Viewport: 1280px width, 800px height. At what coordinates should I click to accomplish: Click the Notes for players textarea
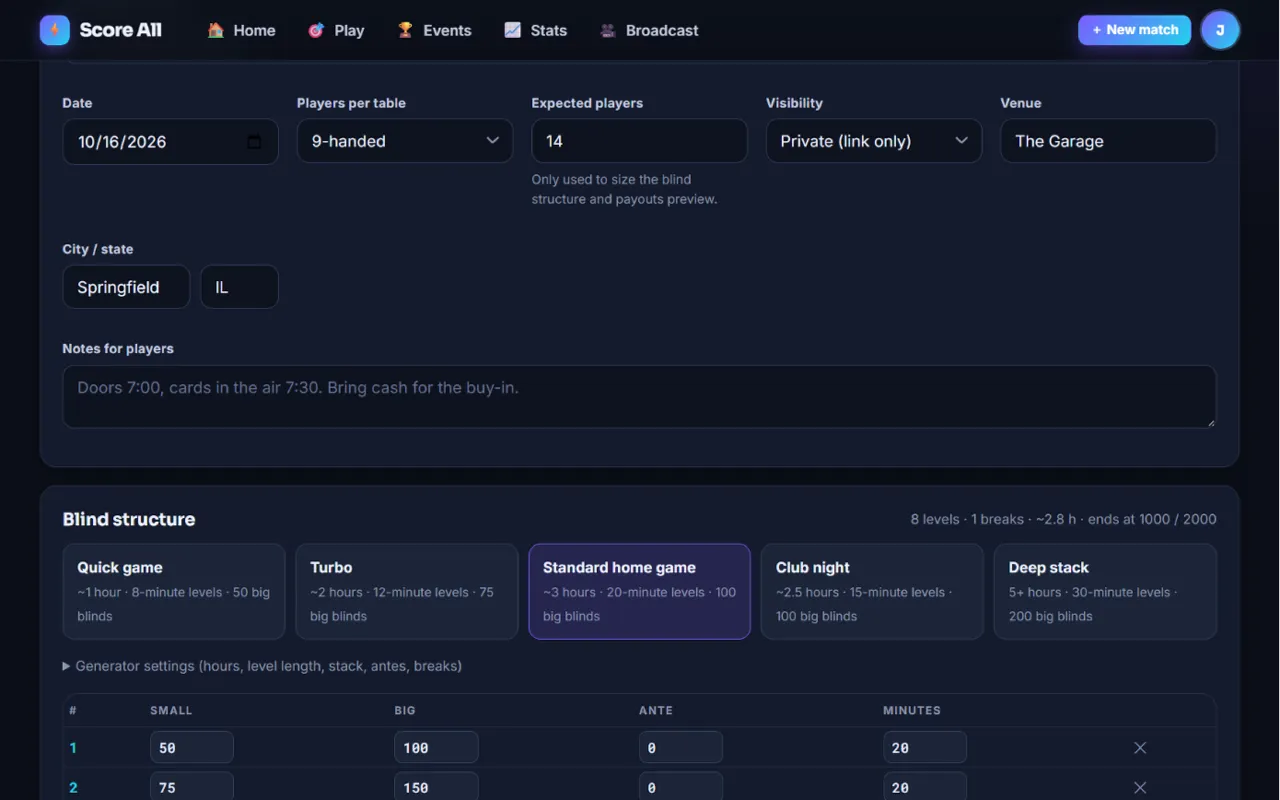coord(639,397)
